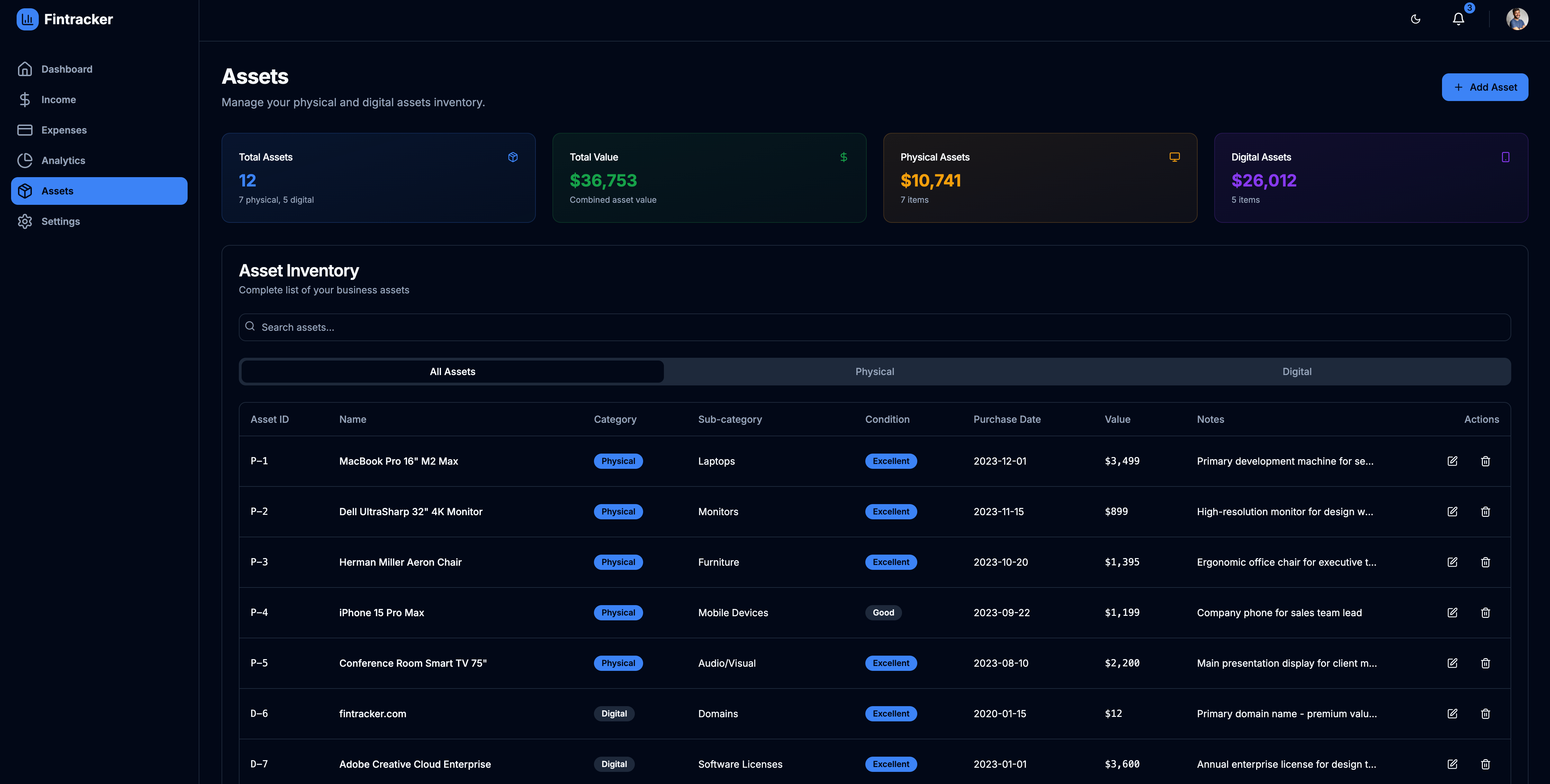The width and height of the screenshot is (1550, 784).
Task: Open Analytics from the sidebar
Action: pos(63,161)
